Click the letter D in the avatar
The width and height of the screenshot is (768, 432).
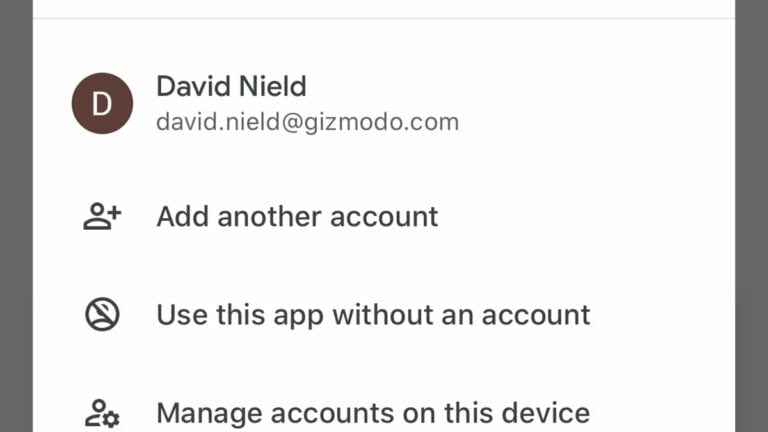coord(102,104)
